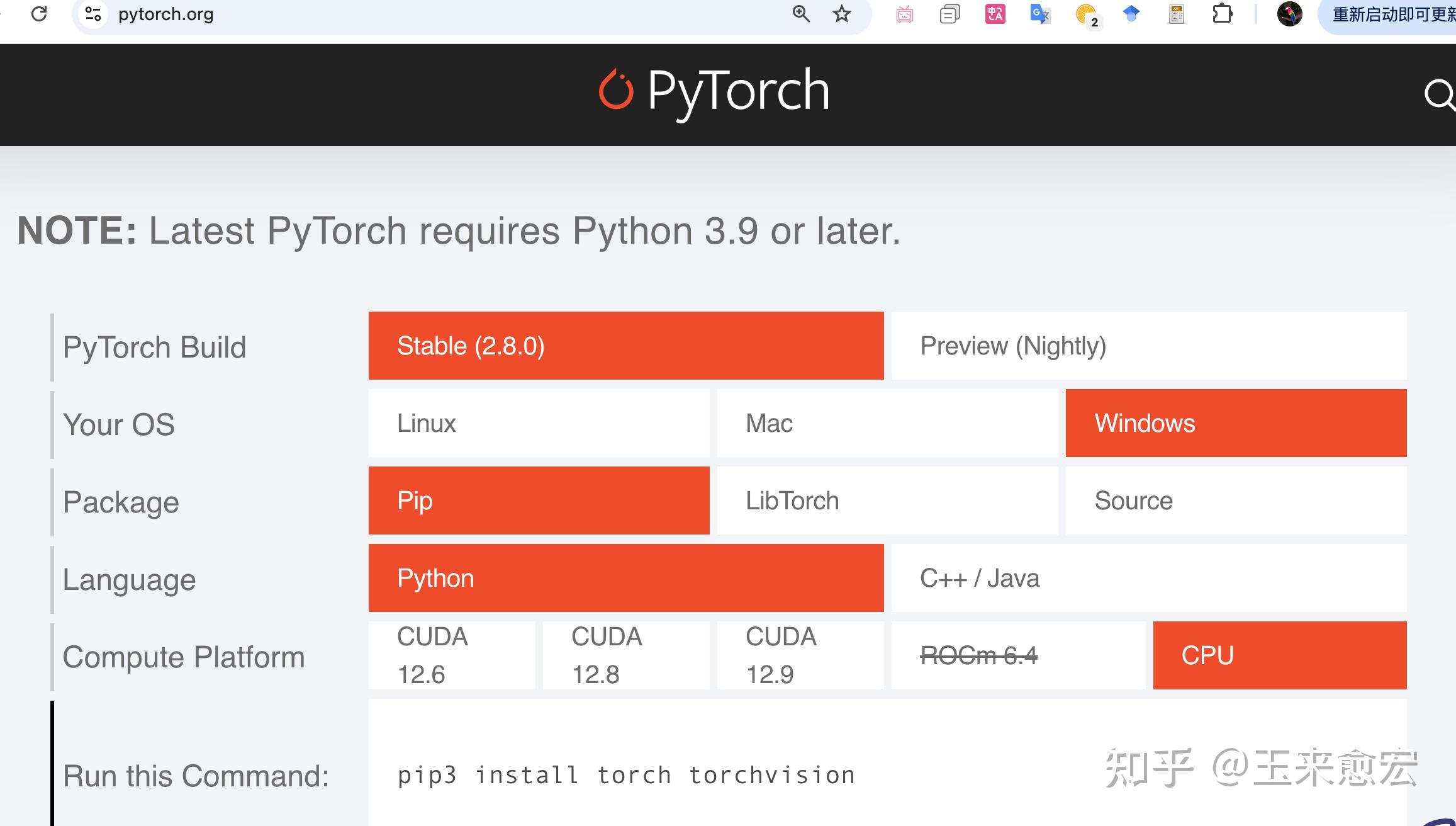Open the blue graduation-cap extension

click(1131, 14)
